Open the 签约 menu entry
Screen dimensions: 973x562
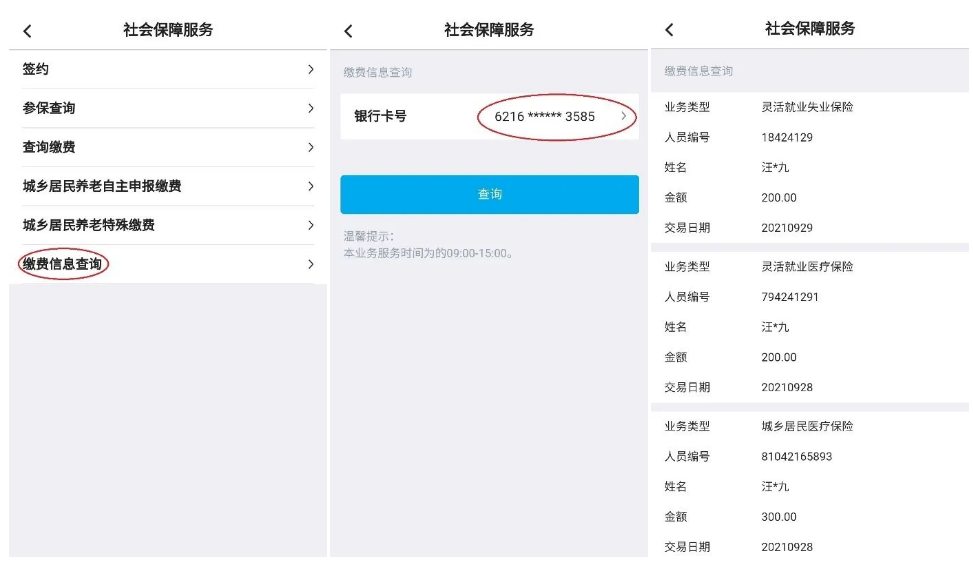[x=168, y=69]
